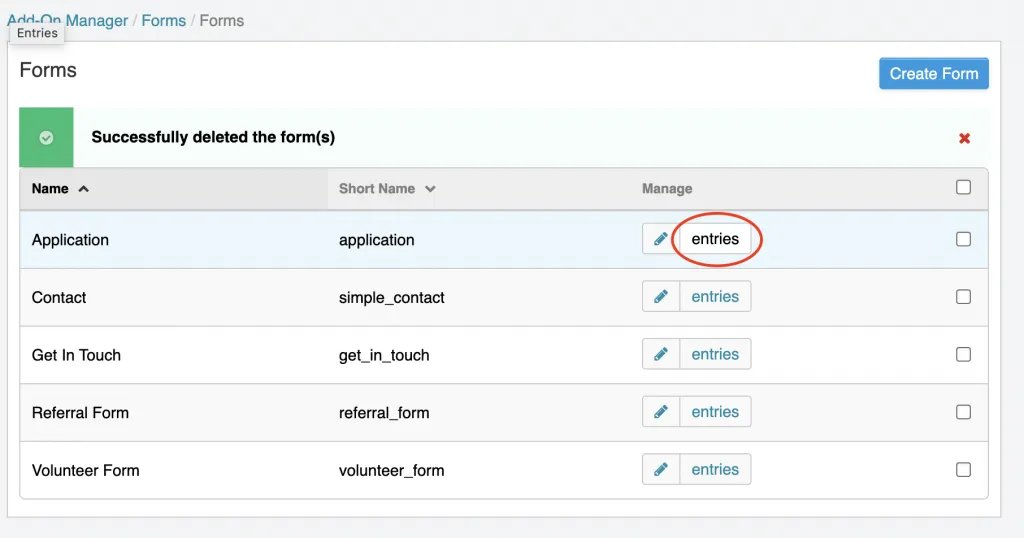Select the 'Application' name cell
Image resolution: width=1024 pixels, height=538 pixels.
(x=71, y=240)
